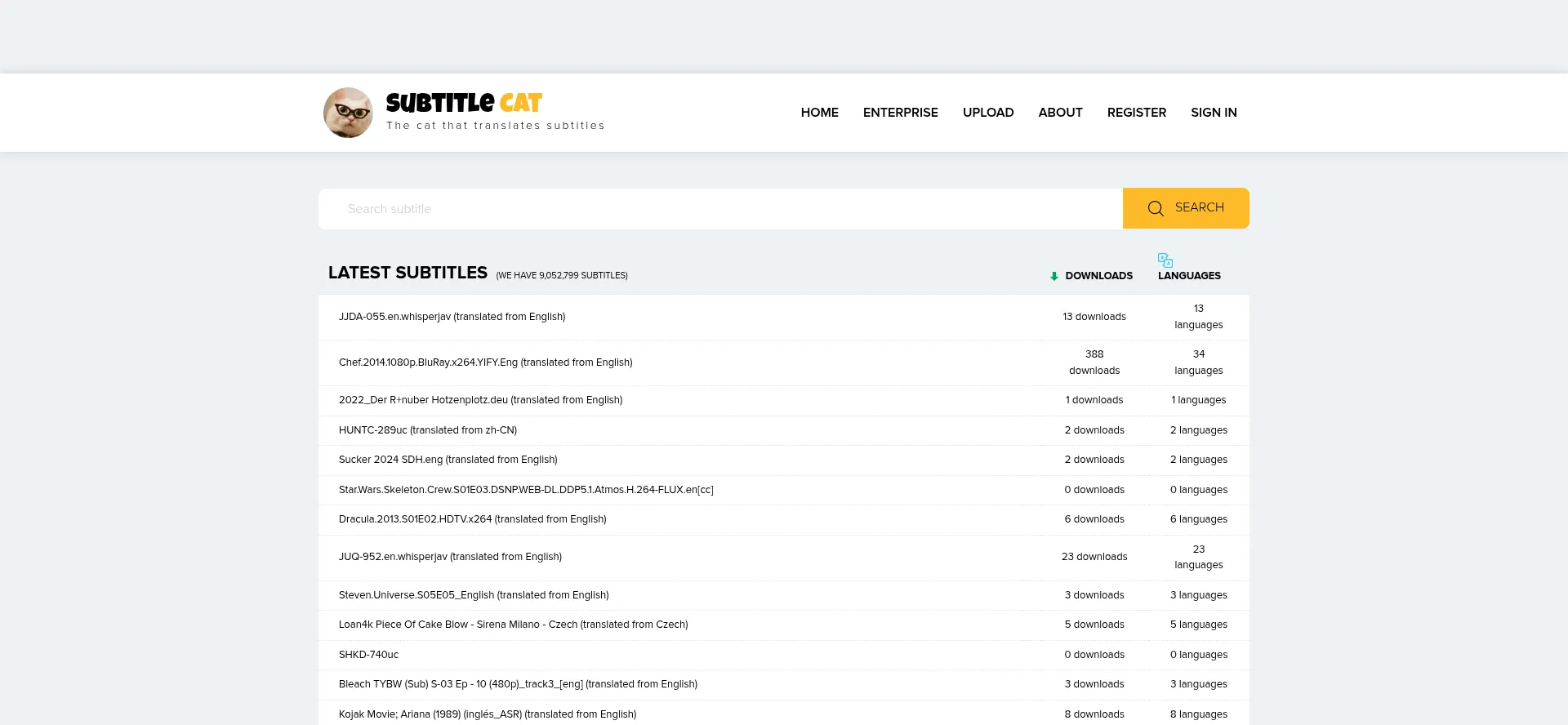Screen dimensions: 1568x725
Task: Click '13 languages' in JJDA-055 row
Action: coord(1199,317)
